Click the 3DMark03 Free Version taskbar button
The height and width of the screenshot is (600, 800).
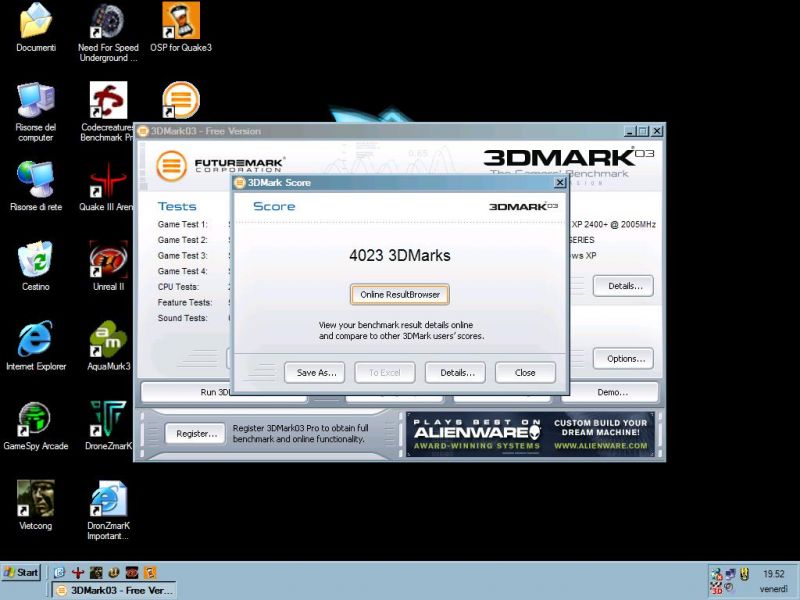pyautogui.click(x=115, y=590)
